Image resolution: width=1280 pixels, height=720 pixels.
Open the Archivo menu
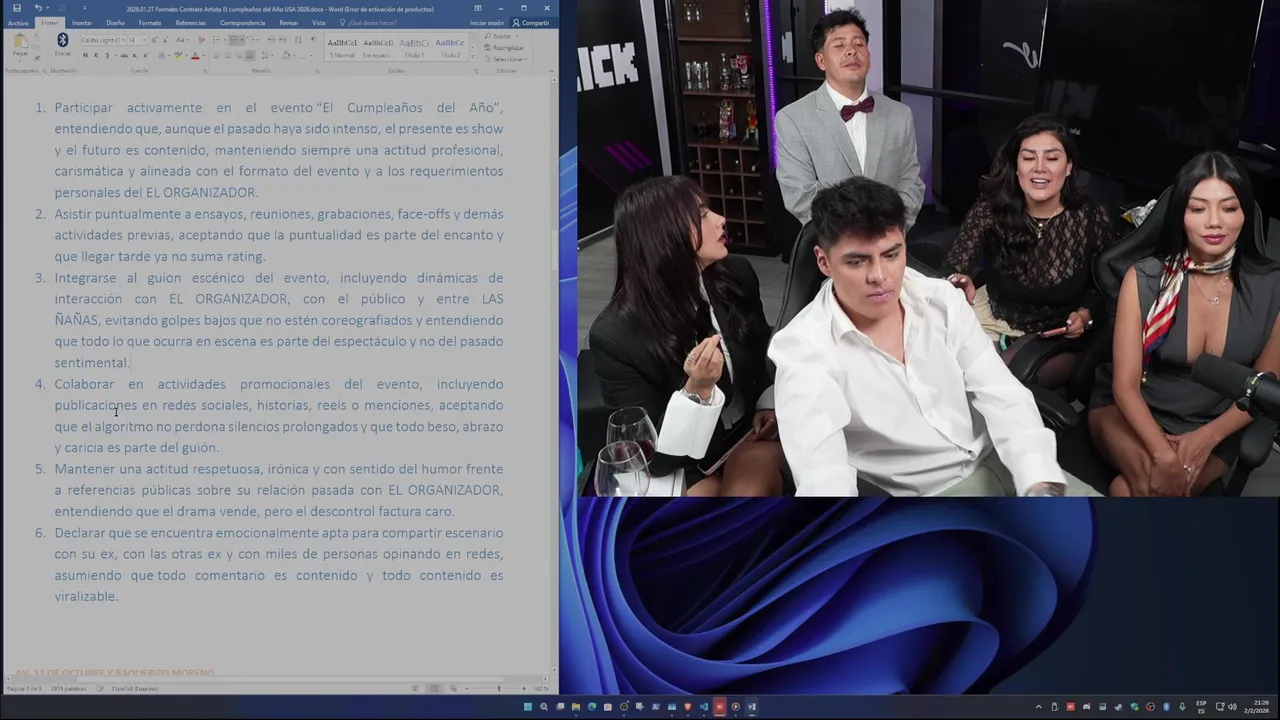18,23
